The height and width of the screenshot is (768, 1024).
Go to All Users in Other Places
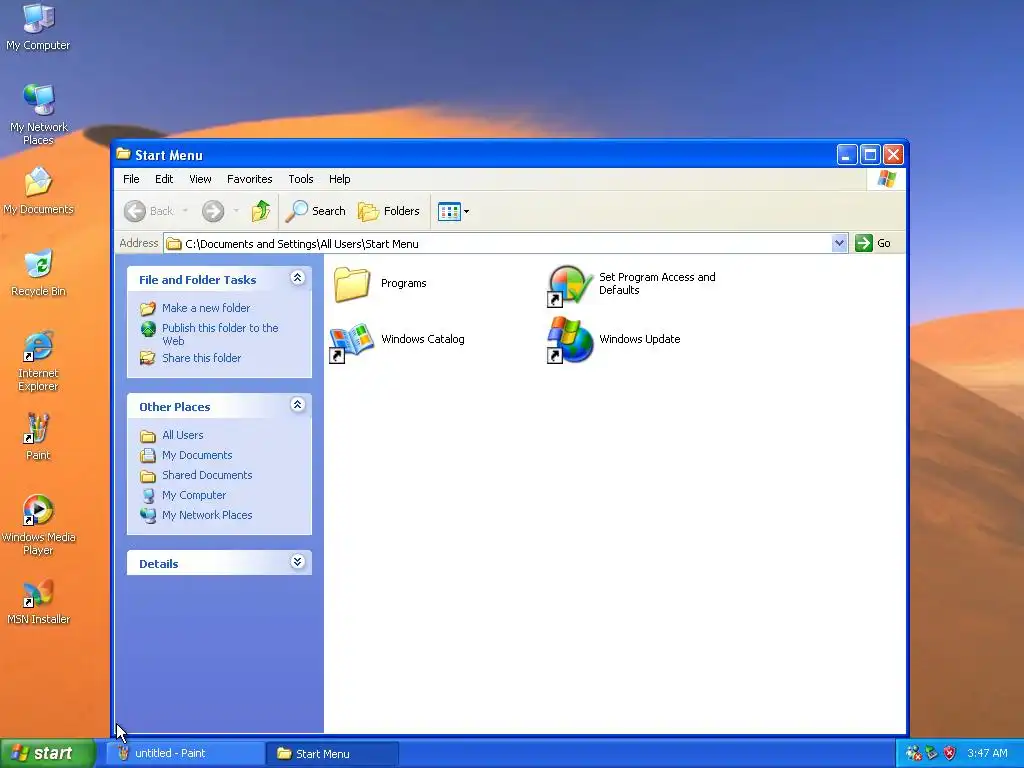coord(182,435)
